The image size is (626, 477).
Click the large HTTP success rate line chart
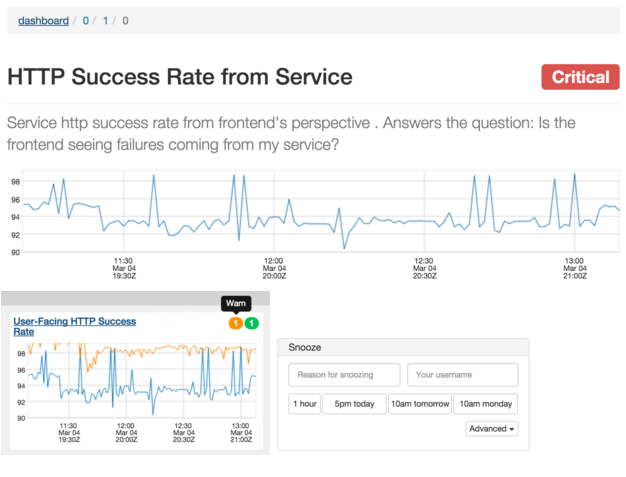(x=320, y=212)
